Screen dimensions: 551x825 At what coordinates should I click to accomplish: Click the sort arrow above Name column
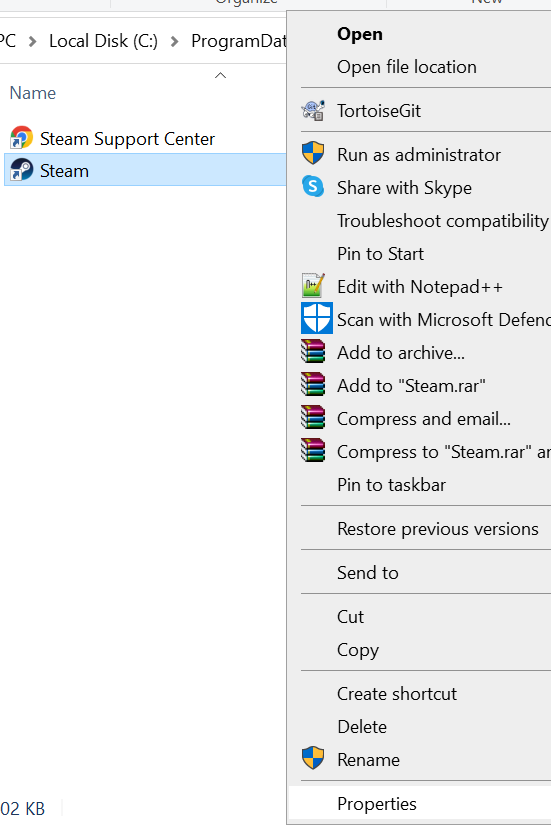tap(221, 75)
